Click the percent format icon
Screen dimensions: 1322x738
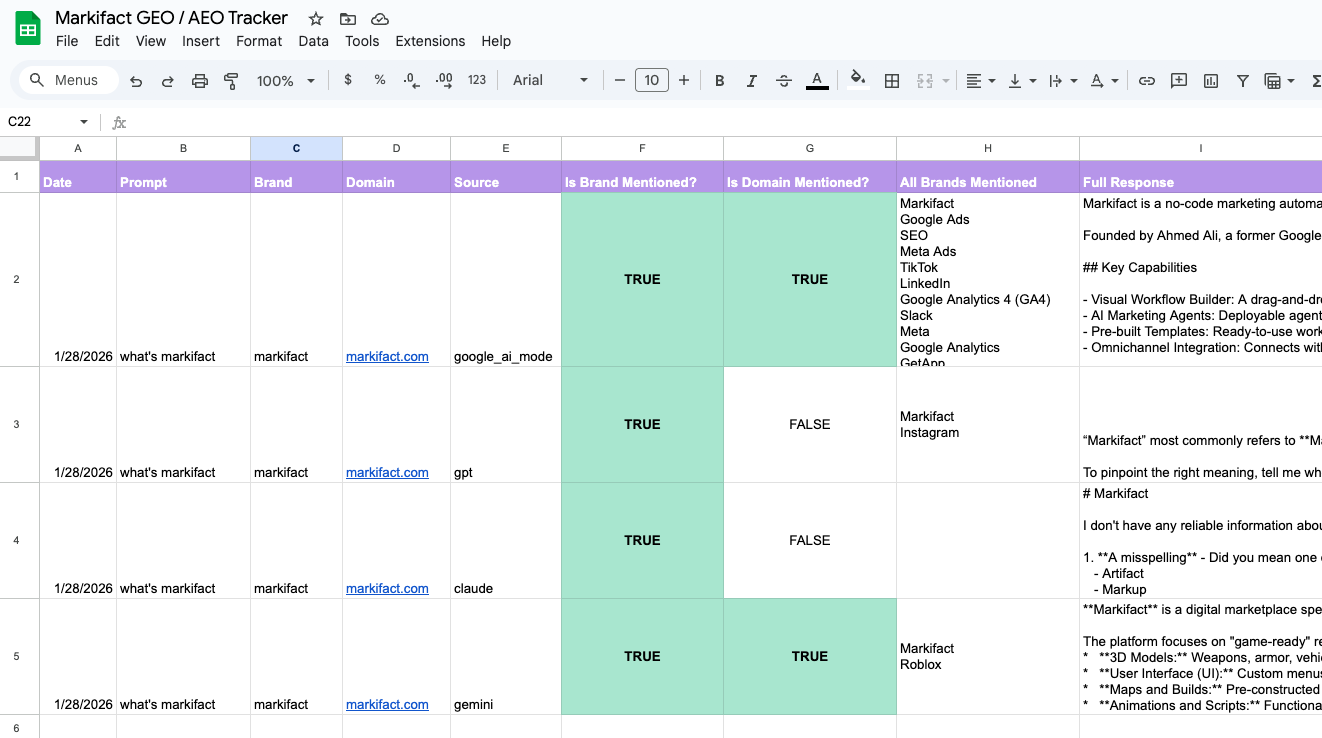click(x=379, y=80)
